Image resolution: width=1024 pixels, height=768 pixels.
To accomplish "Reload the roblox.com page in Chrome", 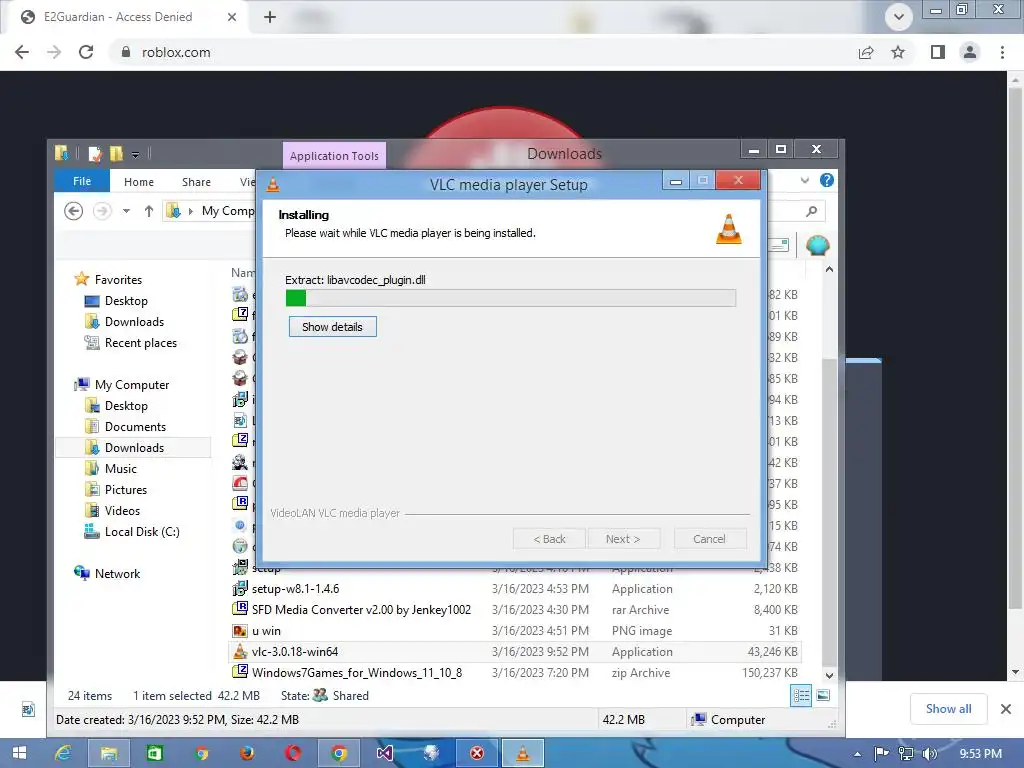I will (x=86, y=52).
